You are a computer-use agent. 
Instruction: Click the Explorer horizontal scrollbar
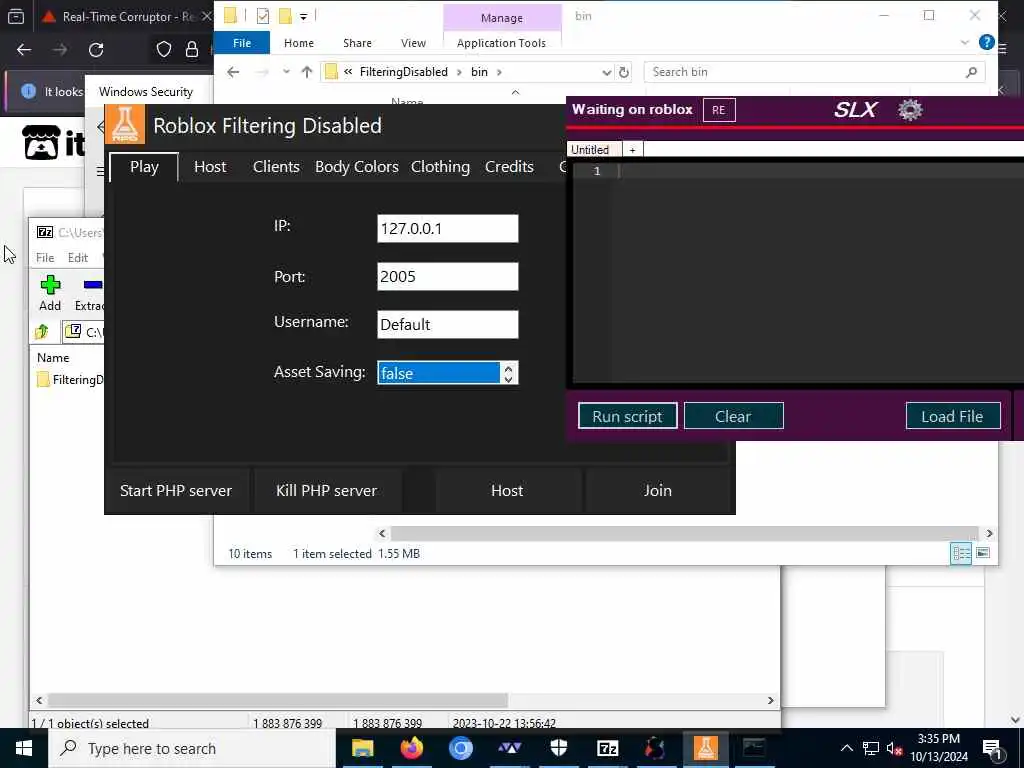(684, 533)
